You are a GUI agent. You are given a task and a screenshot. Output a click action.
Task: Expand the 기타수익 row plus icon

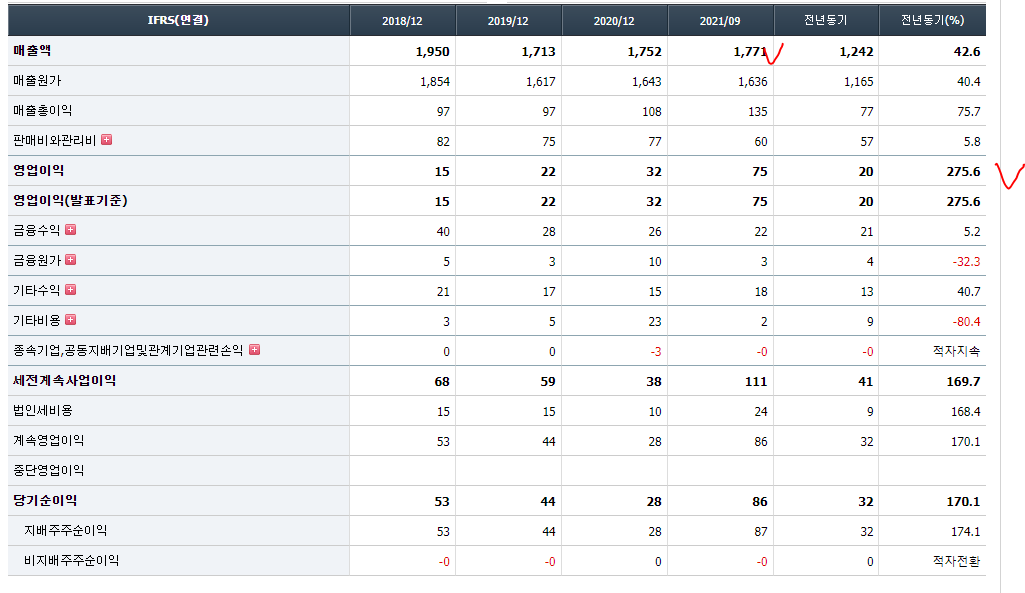(71, 290)
